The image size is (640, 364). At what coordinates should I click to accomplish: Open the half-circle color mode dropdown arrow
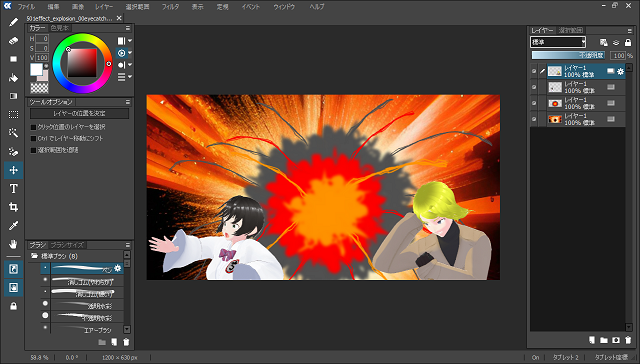130,64
